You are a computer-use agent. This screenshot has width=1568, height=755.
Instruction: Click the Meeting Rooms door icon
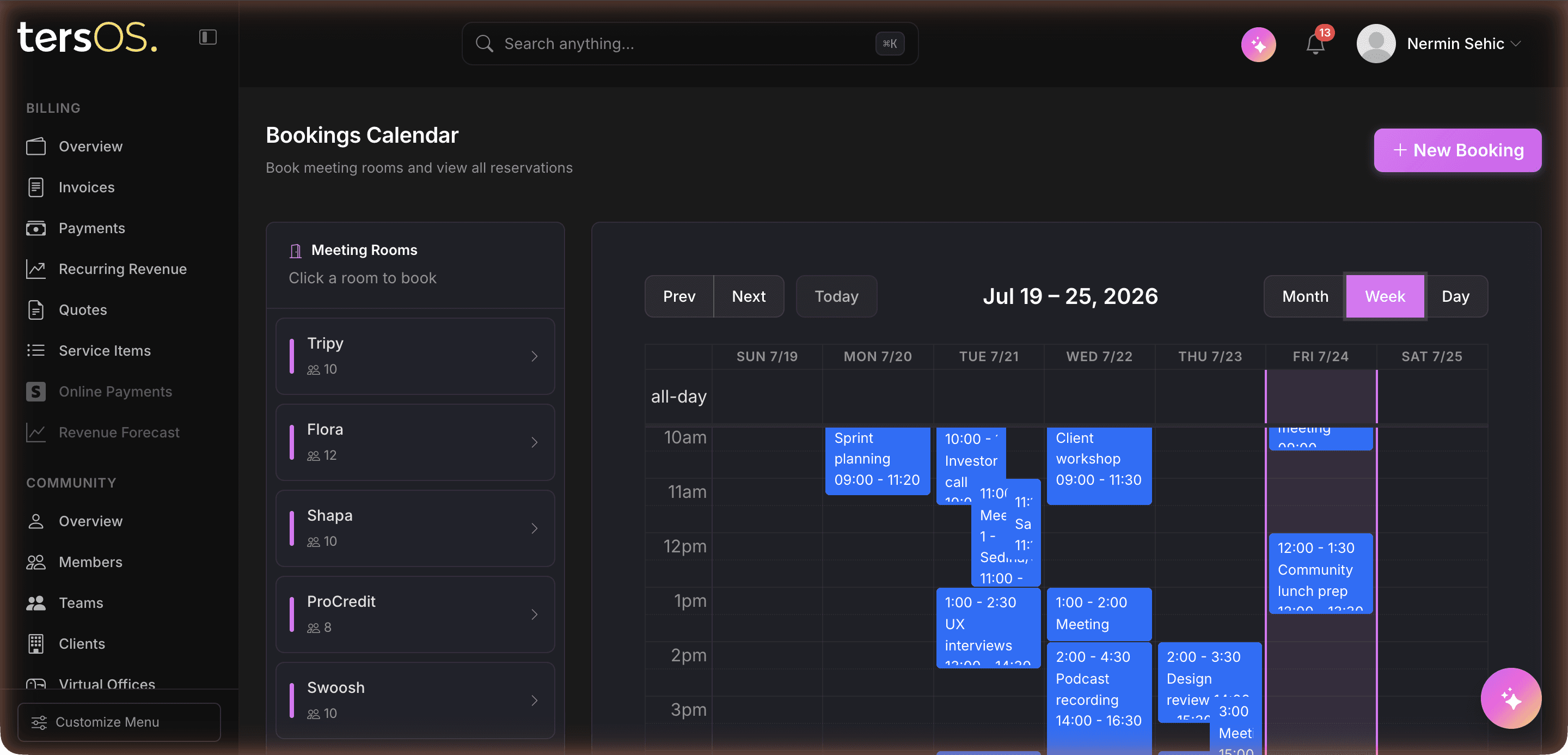[296, 250]
